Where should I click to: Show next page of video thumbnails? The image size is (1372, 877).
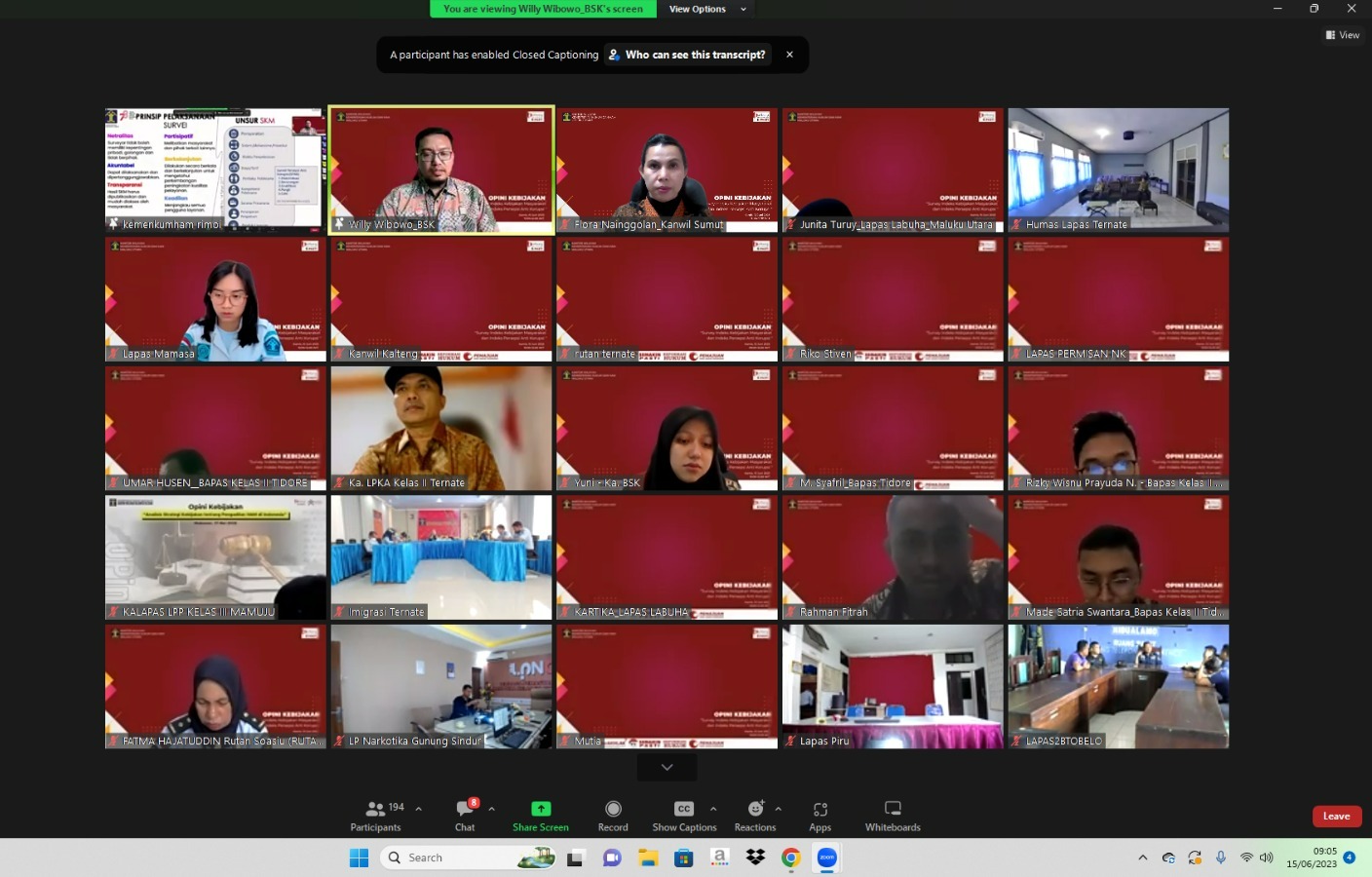coord(667,768)
